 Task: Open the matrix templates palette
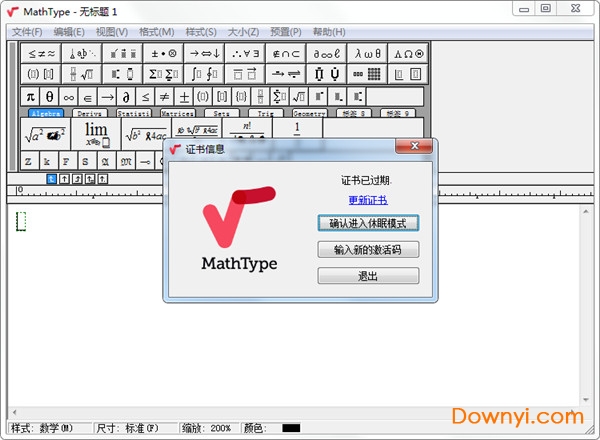367,74
